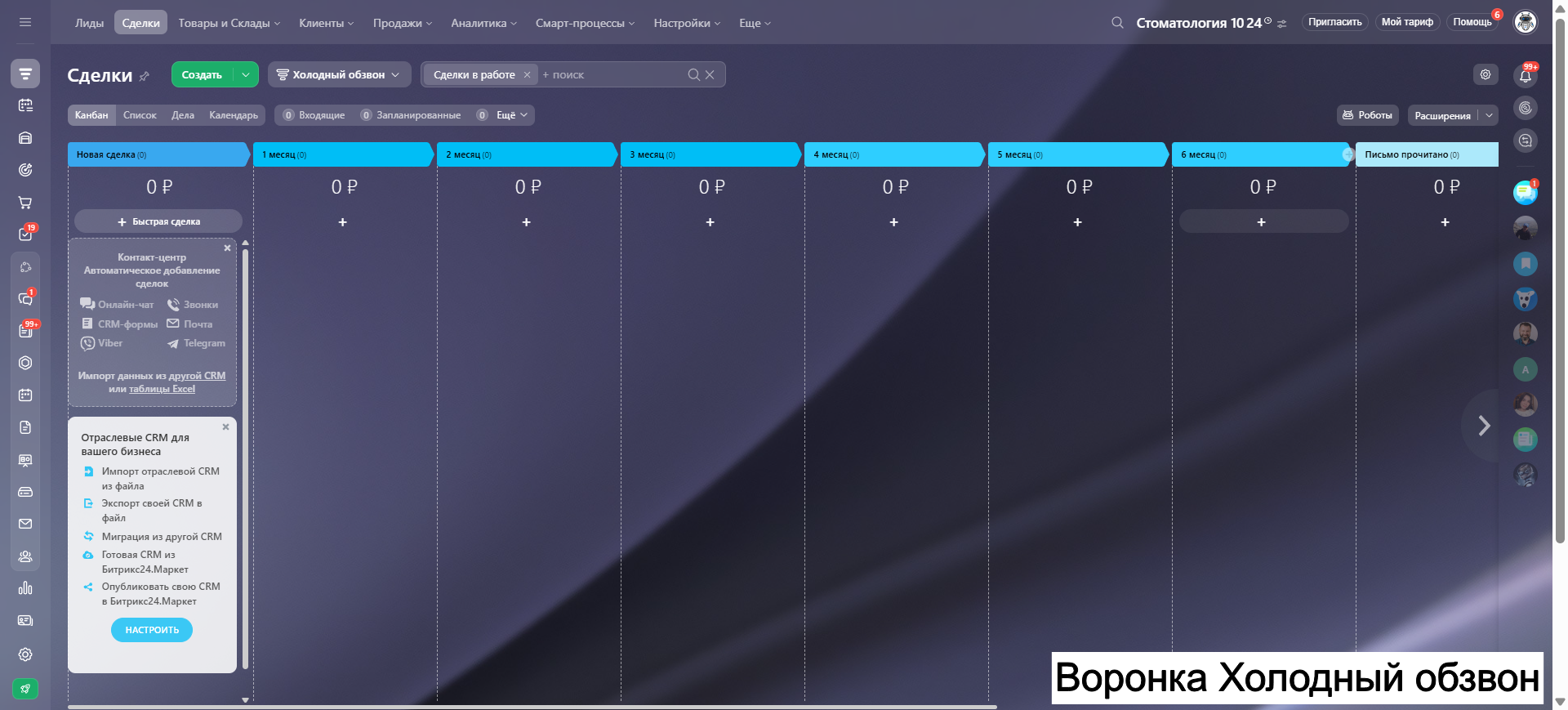Switch to the Календарь view
This screenshot has width=1568, height=710.
coord(234,115)
